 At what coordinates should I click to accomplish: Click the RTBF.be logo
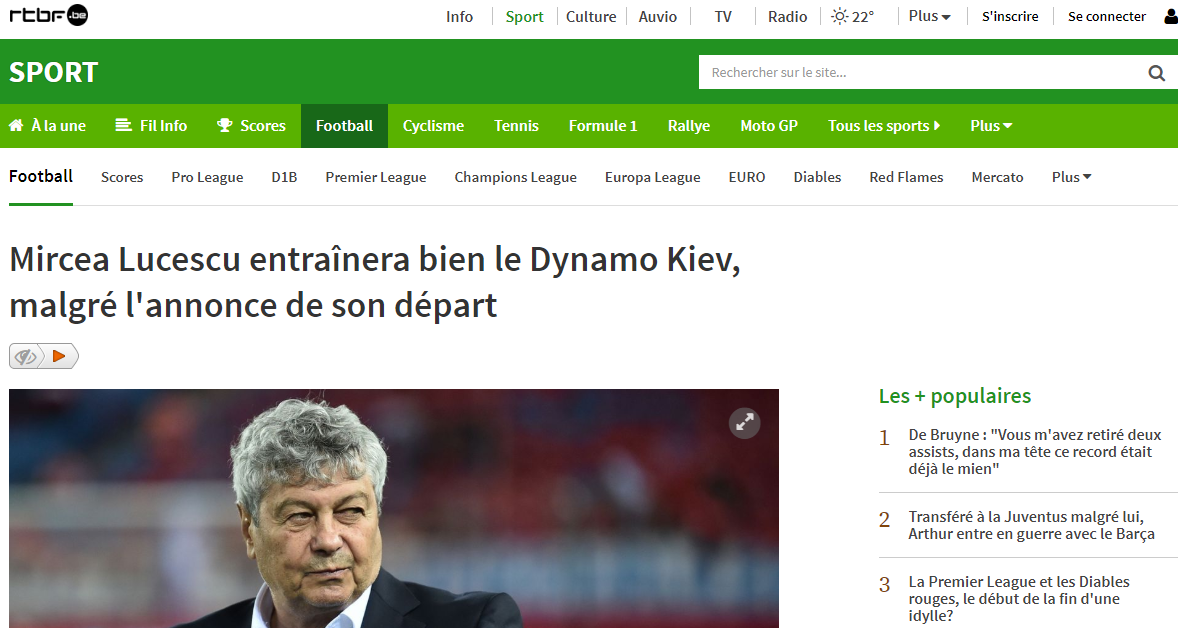(49, 15)
